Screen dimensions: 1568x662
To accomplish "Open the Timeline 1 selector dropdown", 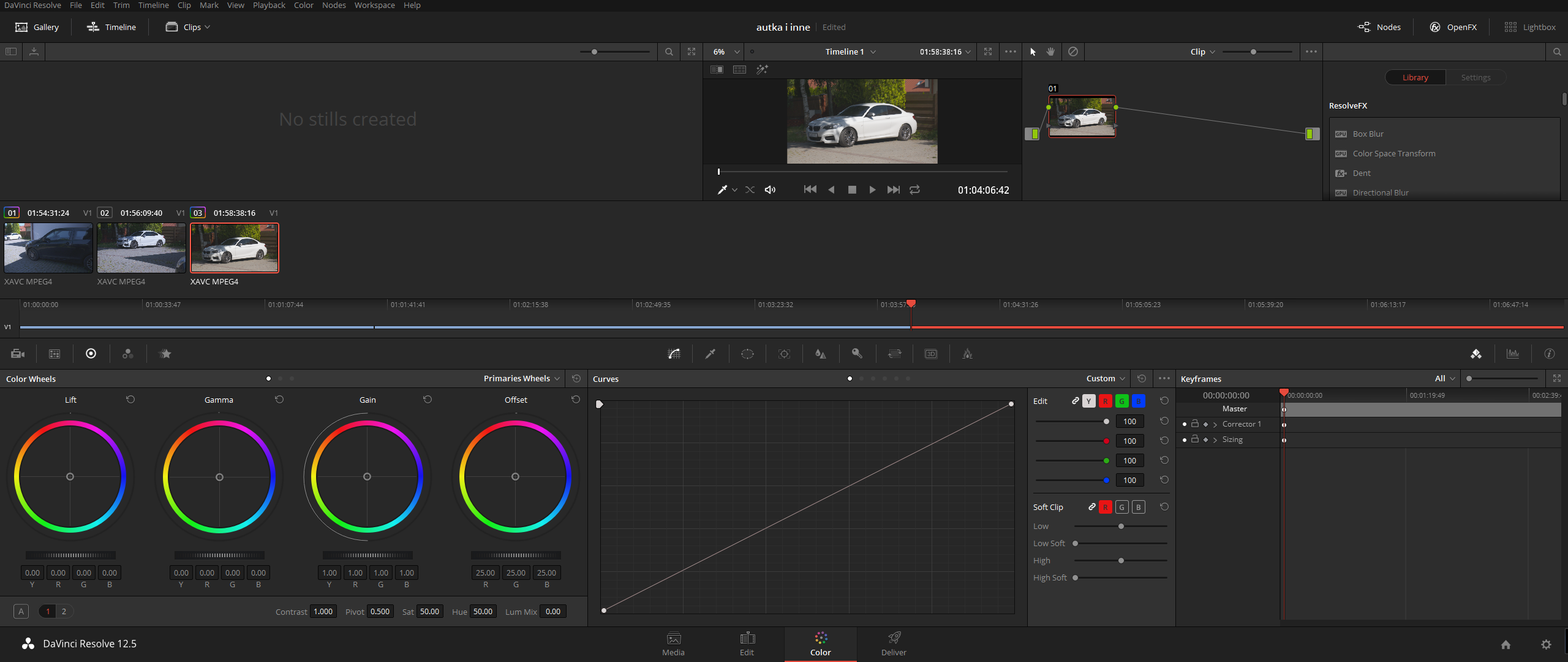I will [850, 52].
